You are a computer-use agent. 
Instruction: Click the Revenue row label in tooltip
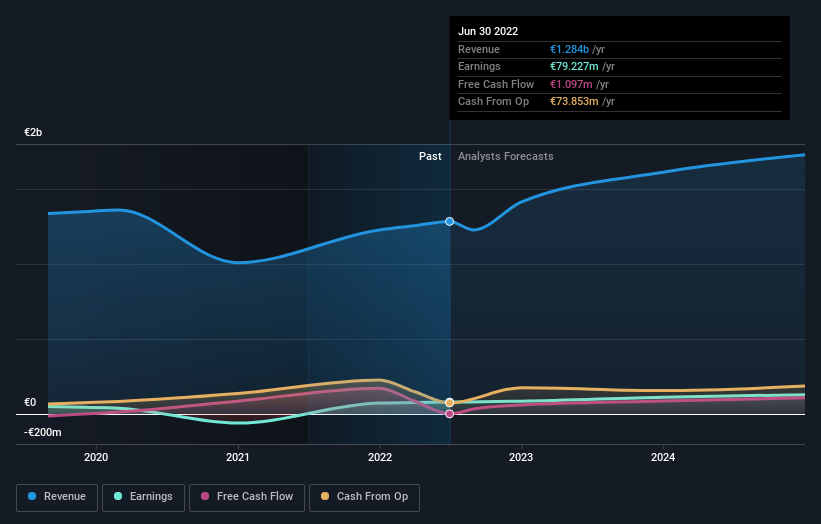(479, 49)
